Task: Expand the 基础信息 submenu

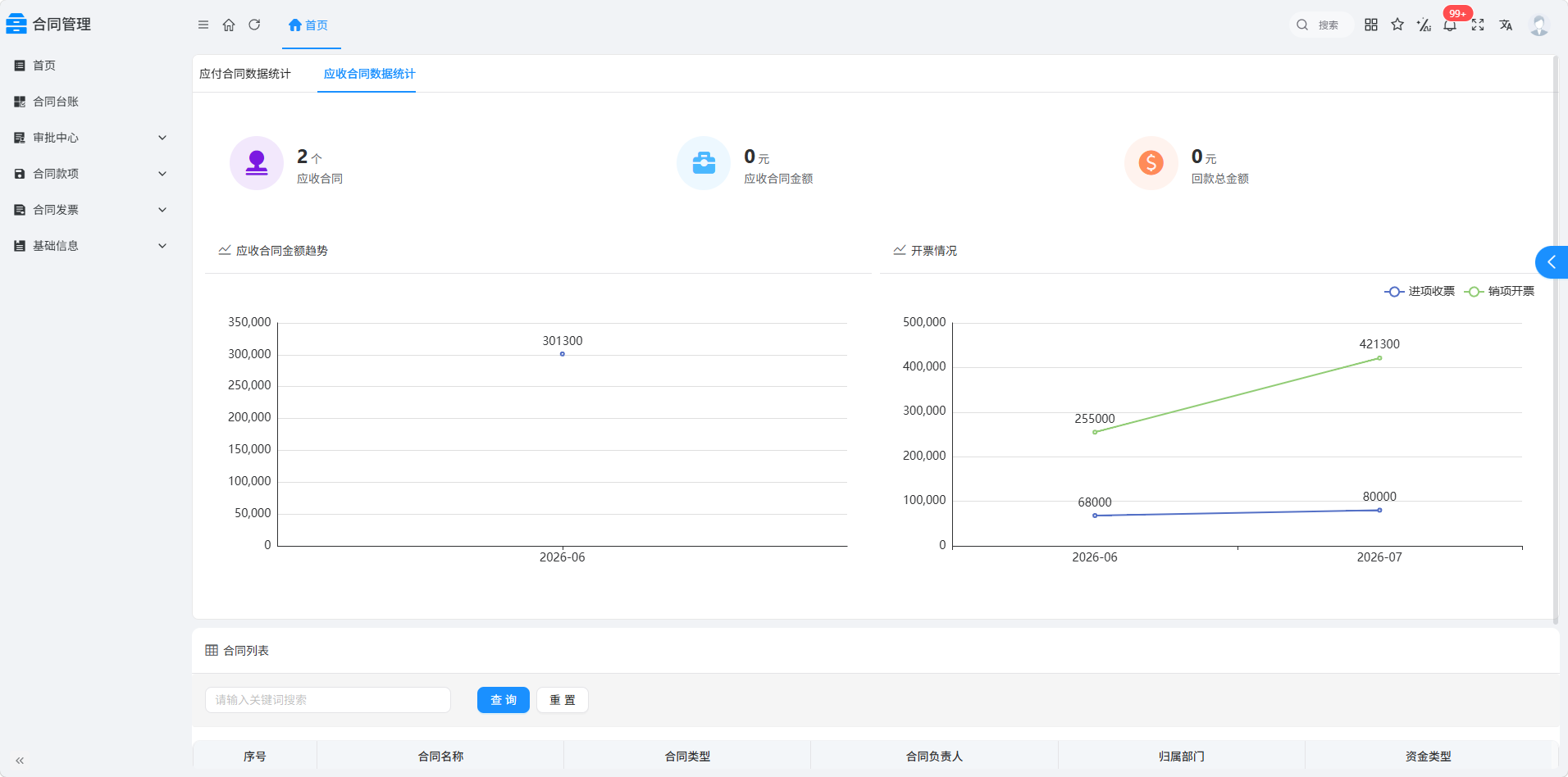Action: (90, 246)
